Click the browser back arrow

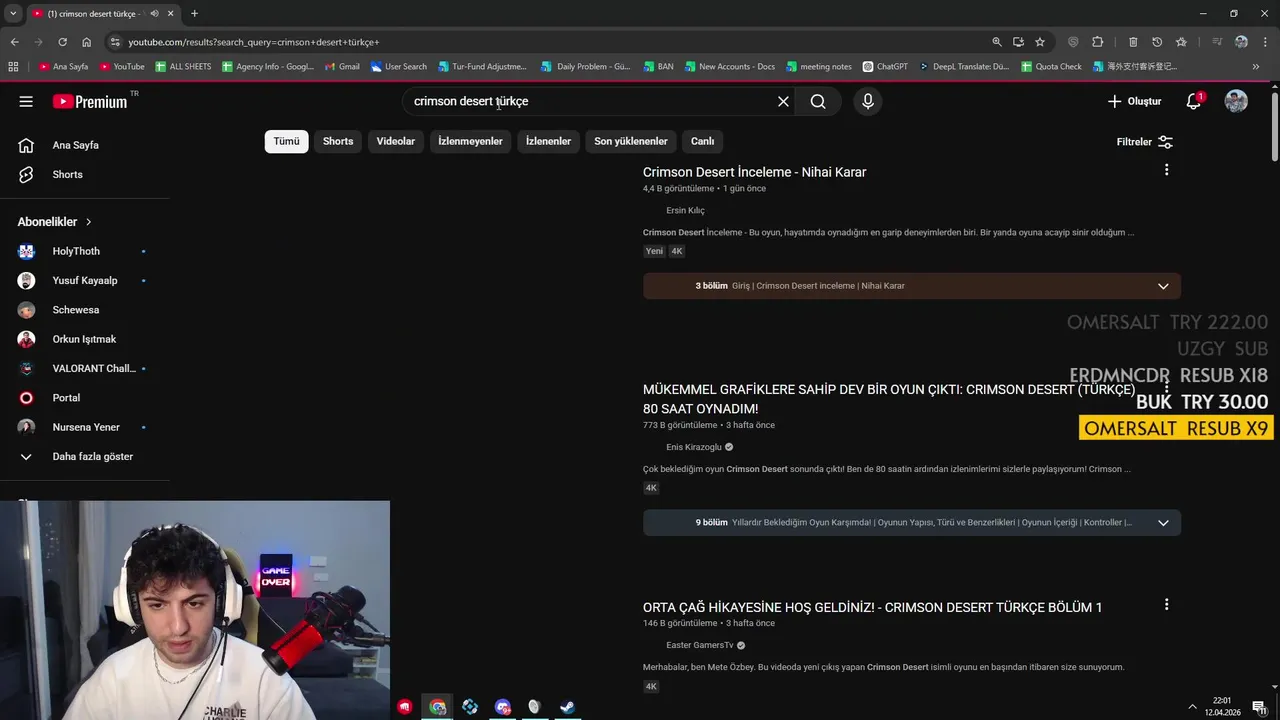point(14,42)
